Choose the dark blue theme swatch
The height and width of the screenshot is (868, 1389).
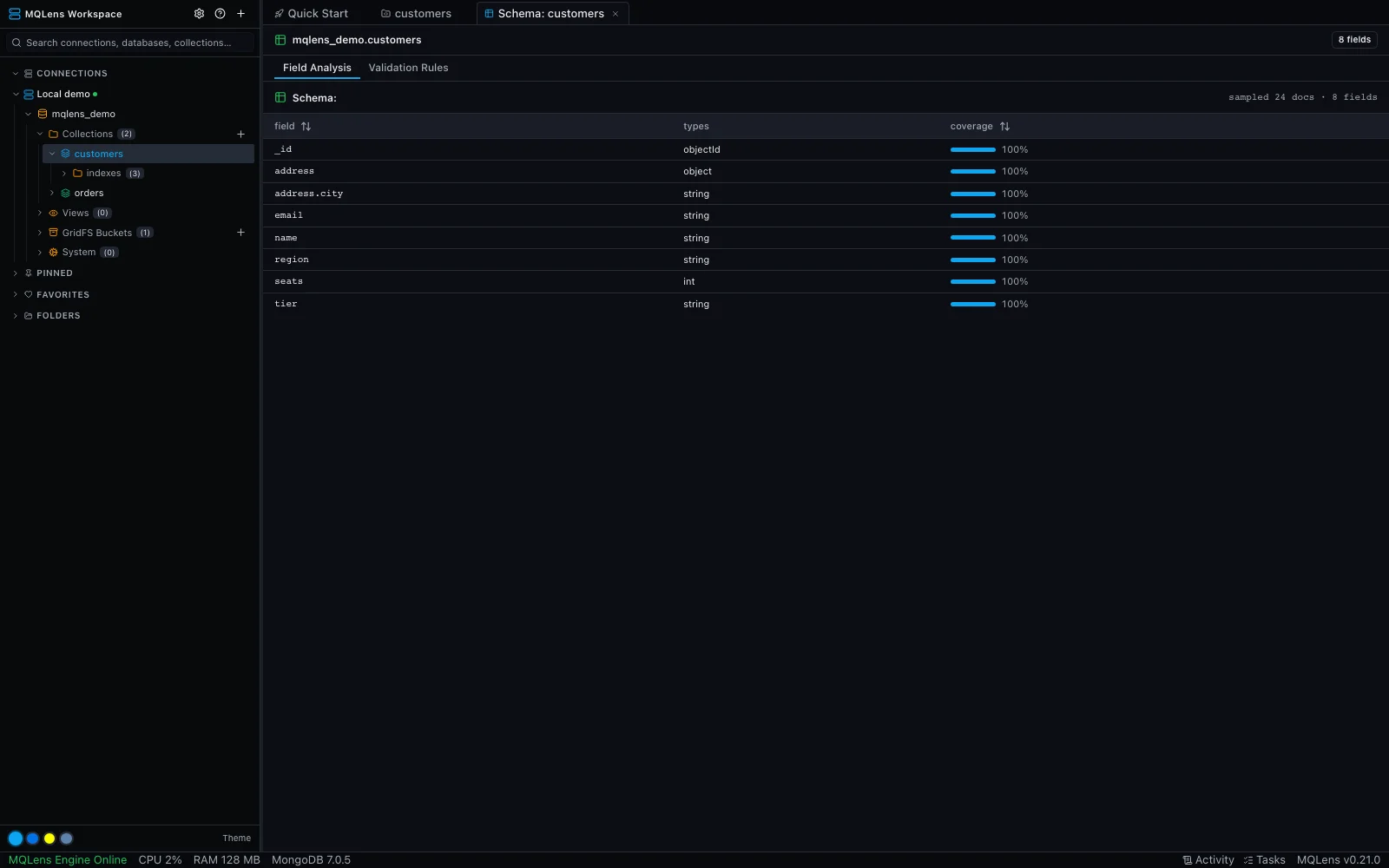coord(32,838)
